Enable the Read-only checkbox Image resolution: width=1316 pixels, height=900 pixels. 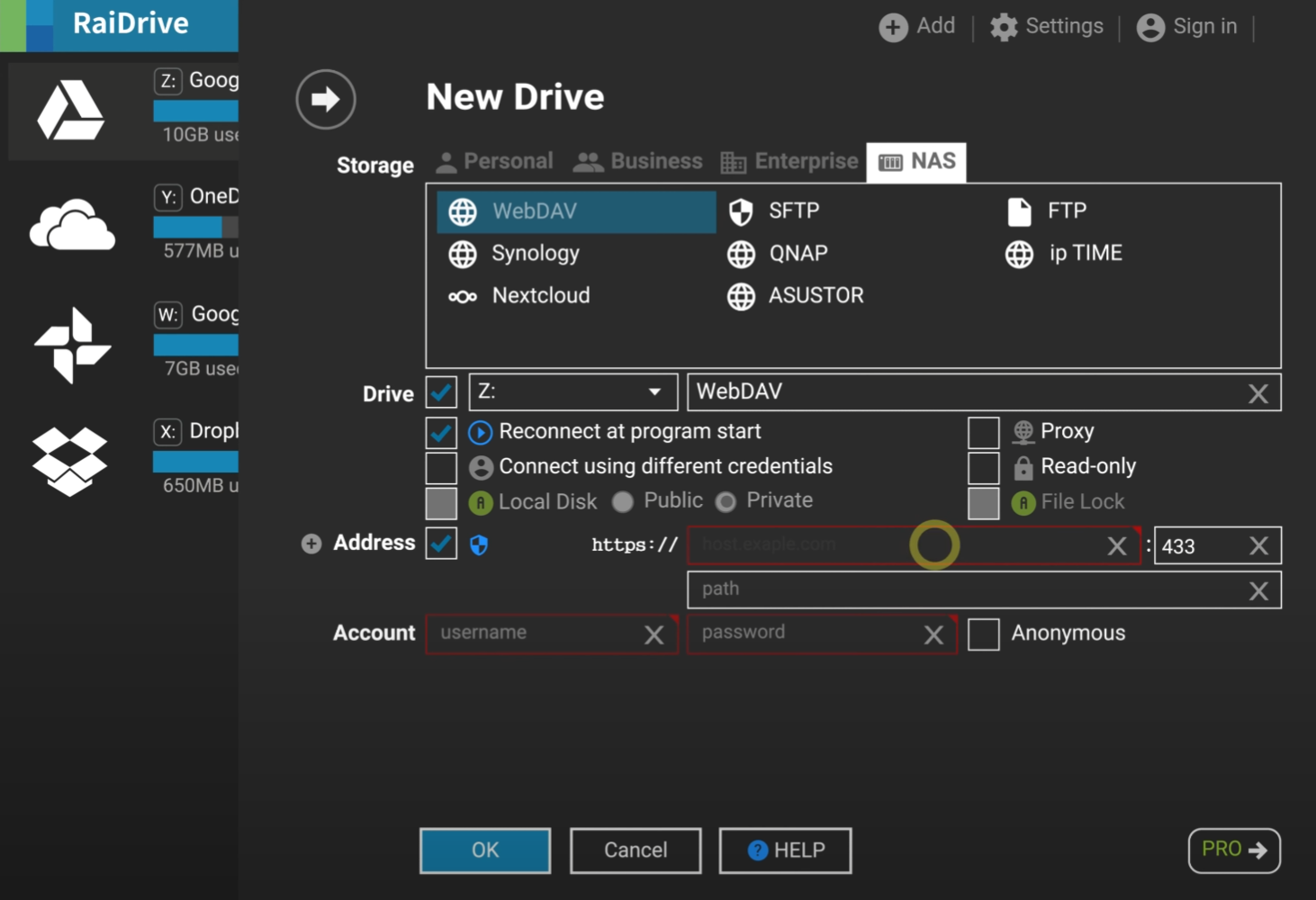pyautogui.click(x=984, y=468)
